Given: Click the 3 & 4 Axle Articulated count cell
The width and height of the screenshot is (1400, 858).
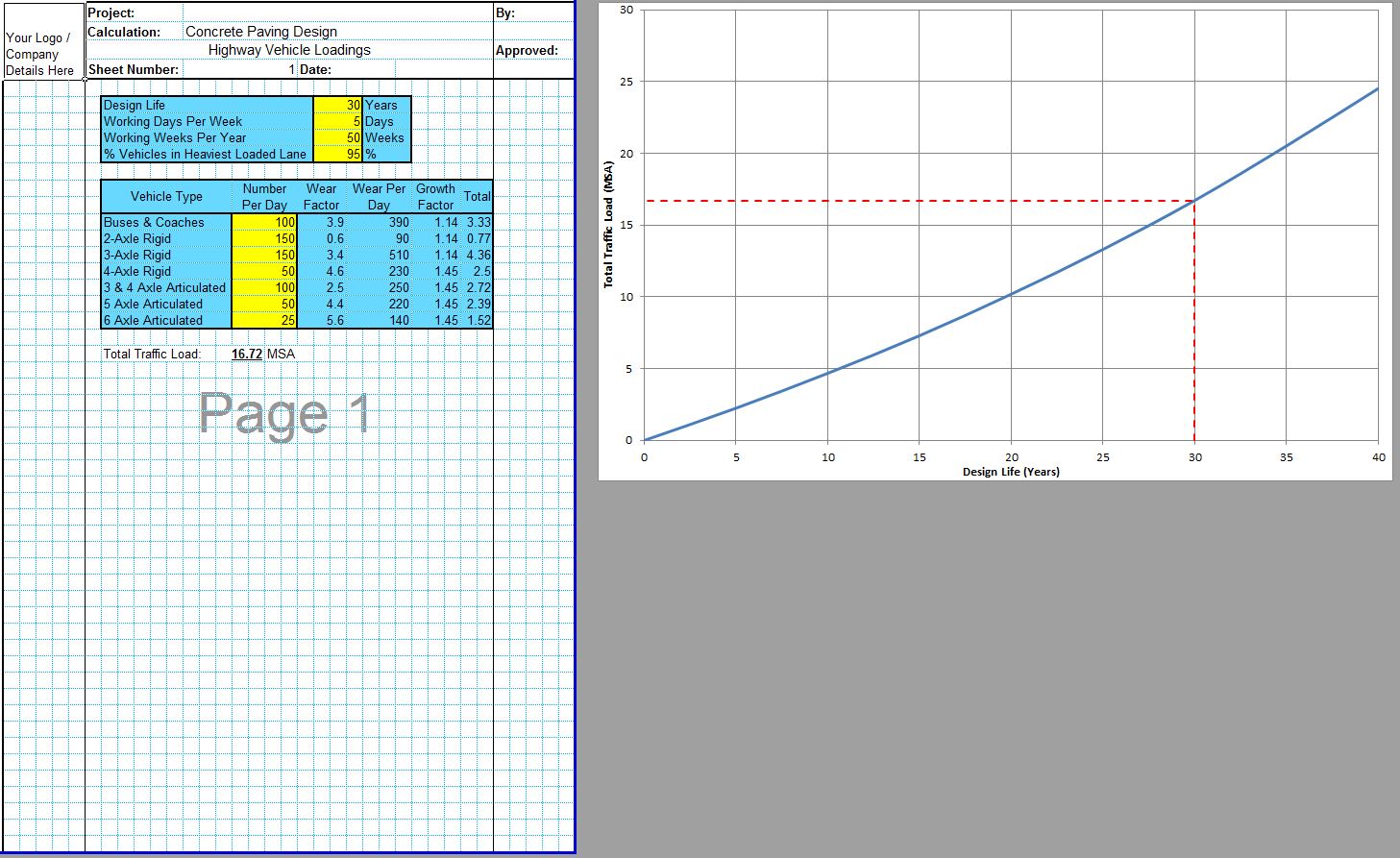Looking at the screenshot, I should 264,287.
